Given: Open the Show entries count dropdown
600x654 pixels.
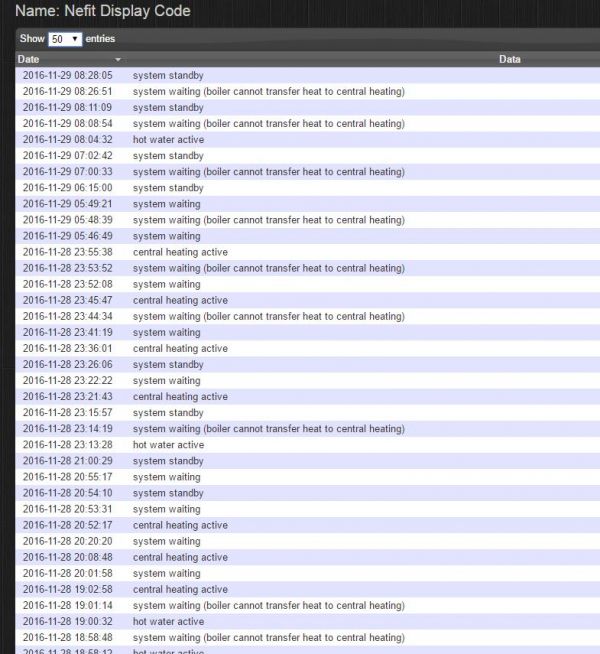Looking at the screenshot, I should [65, 39].
